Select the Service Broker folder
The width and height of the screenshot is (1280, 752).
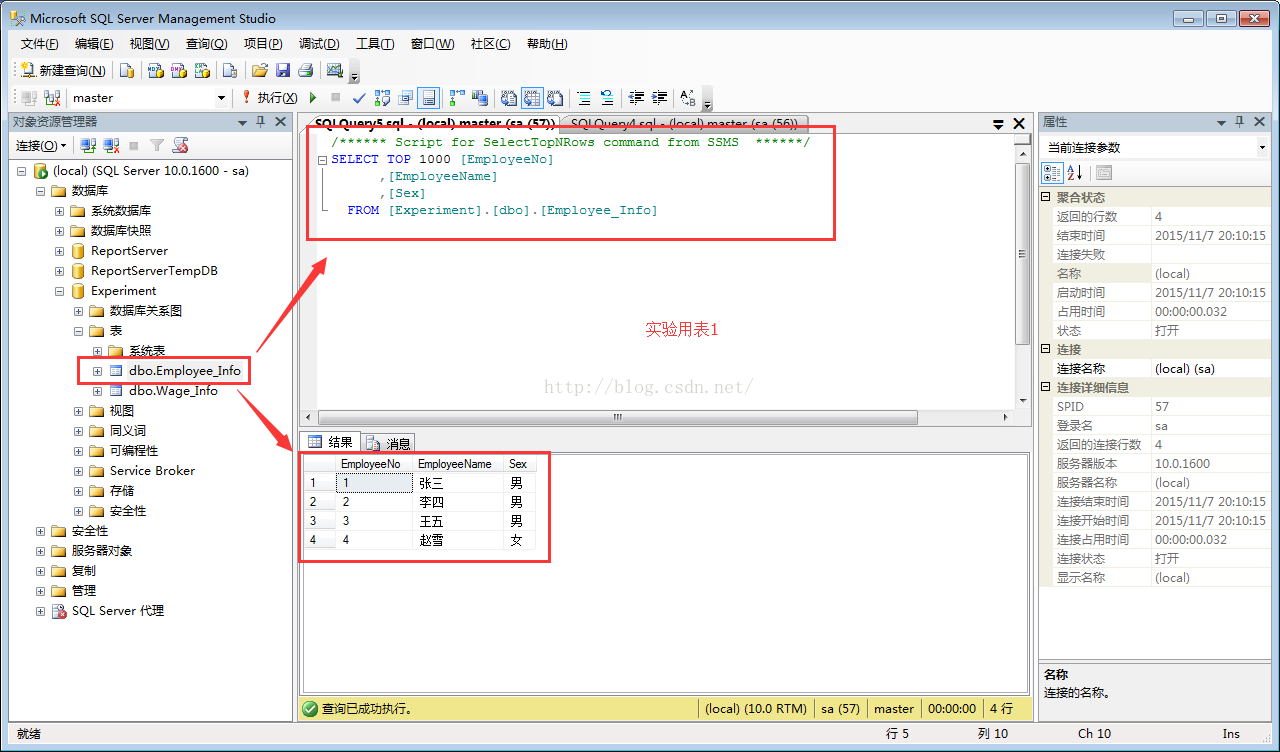click(152, 471)
